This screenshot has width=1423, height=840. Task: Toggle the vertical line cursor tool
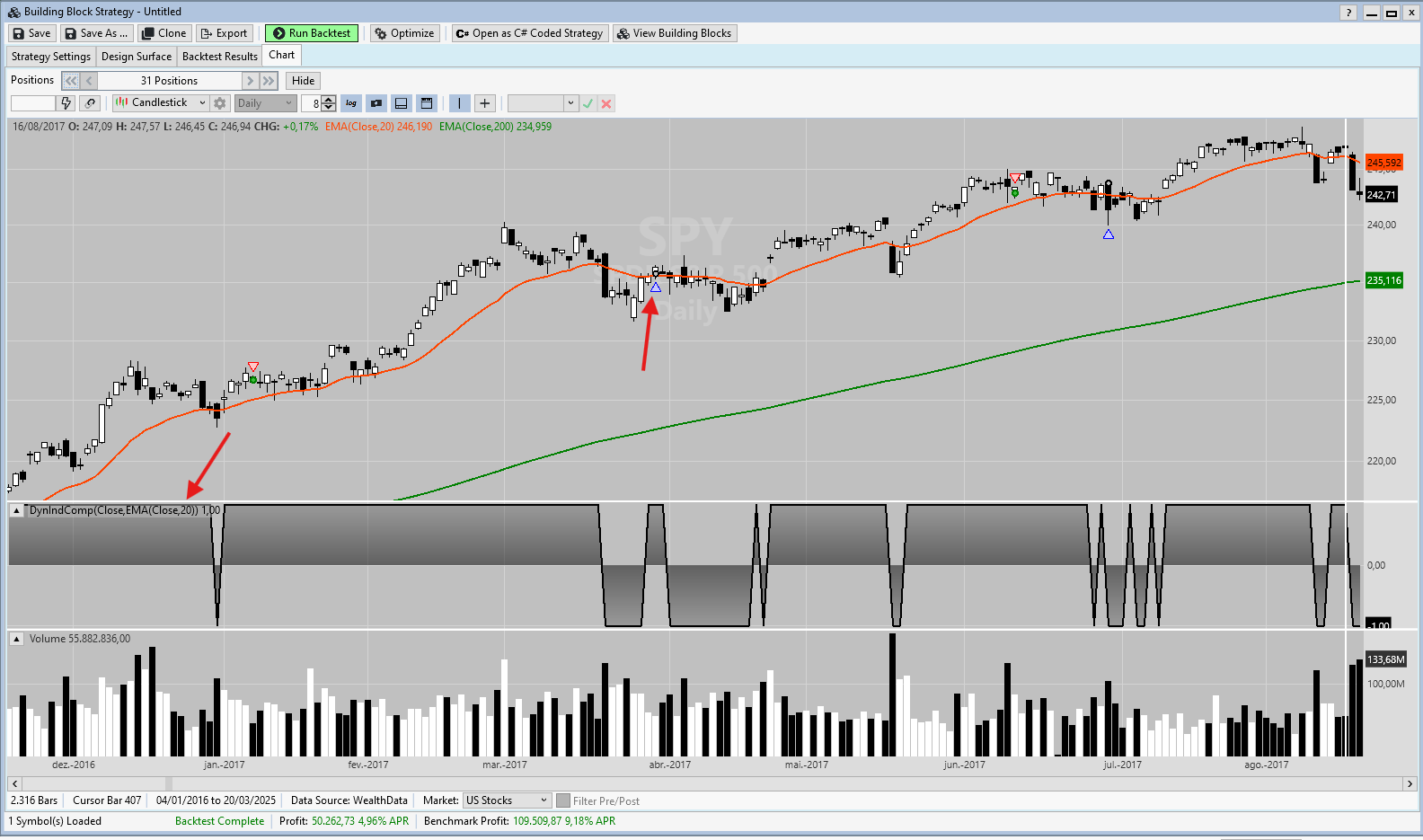click(x=459, y=103)
